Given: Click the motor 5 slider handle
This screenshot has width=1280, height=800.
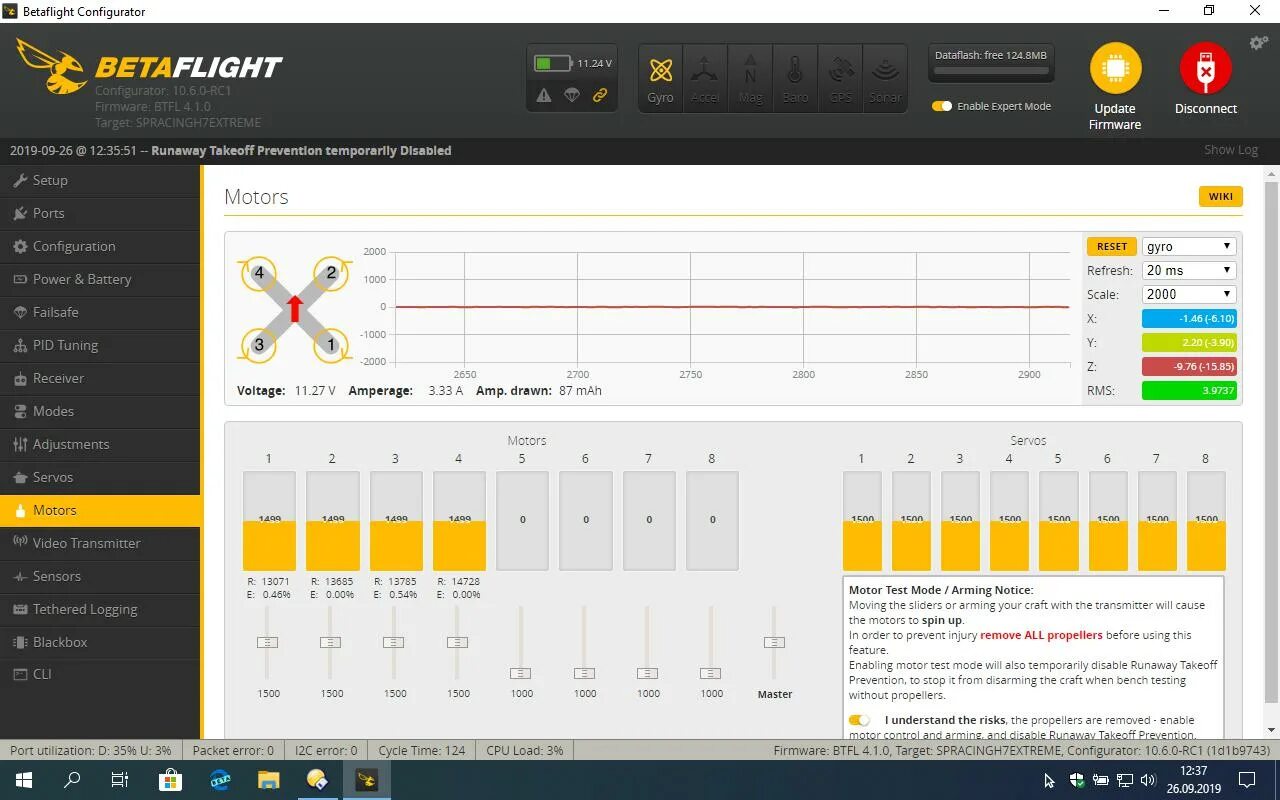Looking at the screenshot, I should tap(521, 673).
